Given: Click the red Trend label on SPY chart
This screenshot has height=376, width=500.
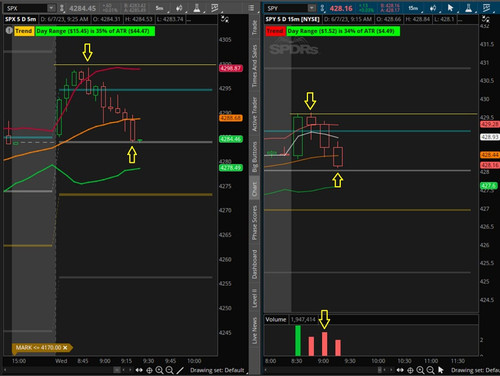Looking at the screenshot, I should click(275, 31).
